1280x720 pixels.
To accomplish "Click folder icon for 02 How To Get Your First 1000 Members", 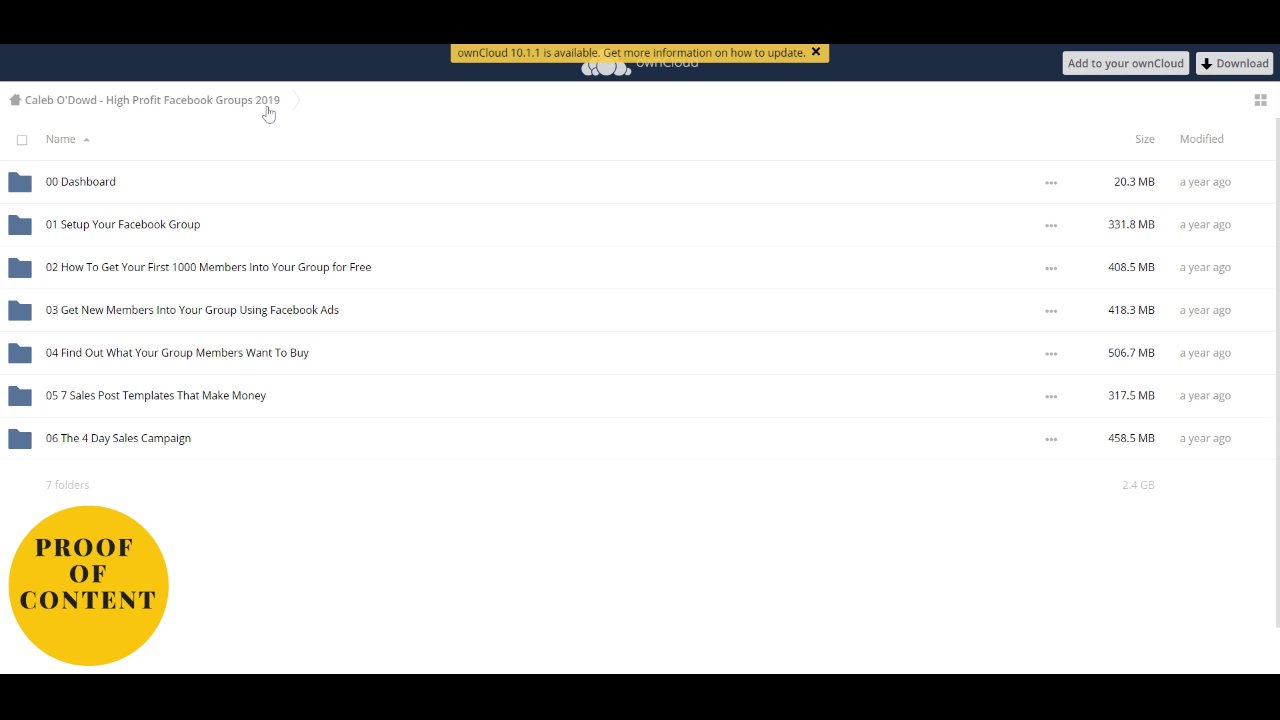I will [20, 268].
